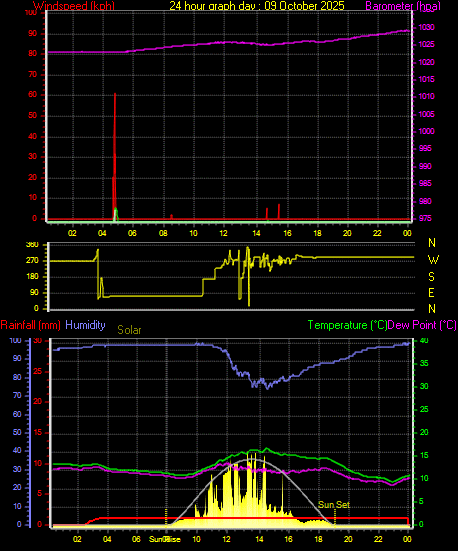Screen dimensions: 458x551
Task: Click the 50 value on red windspeed axis
Action: [32, 116]
